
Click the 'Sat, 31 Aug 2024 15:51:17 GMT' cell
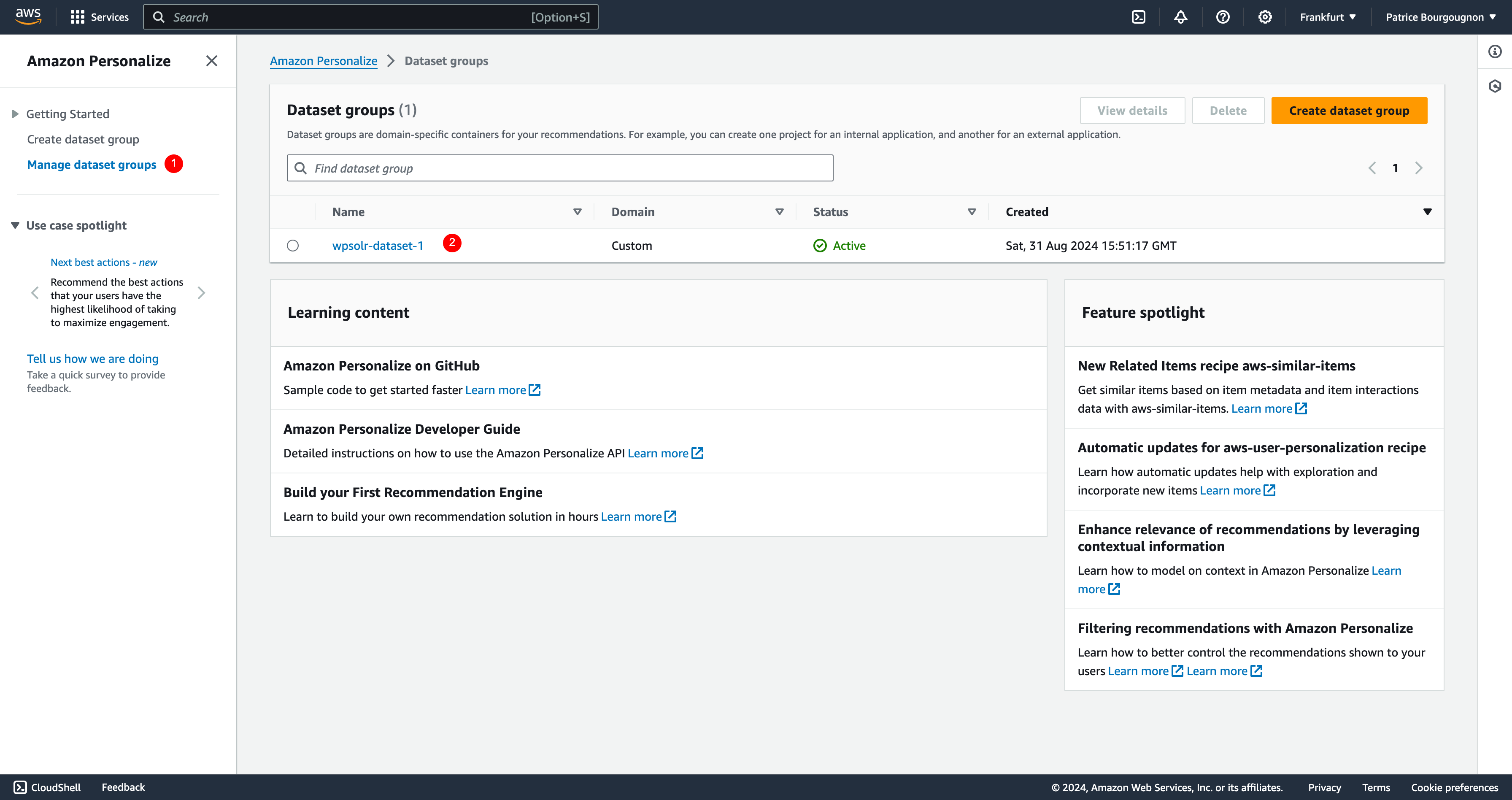tap(1091, 245)
